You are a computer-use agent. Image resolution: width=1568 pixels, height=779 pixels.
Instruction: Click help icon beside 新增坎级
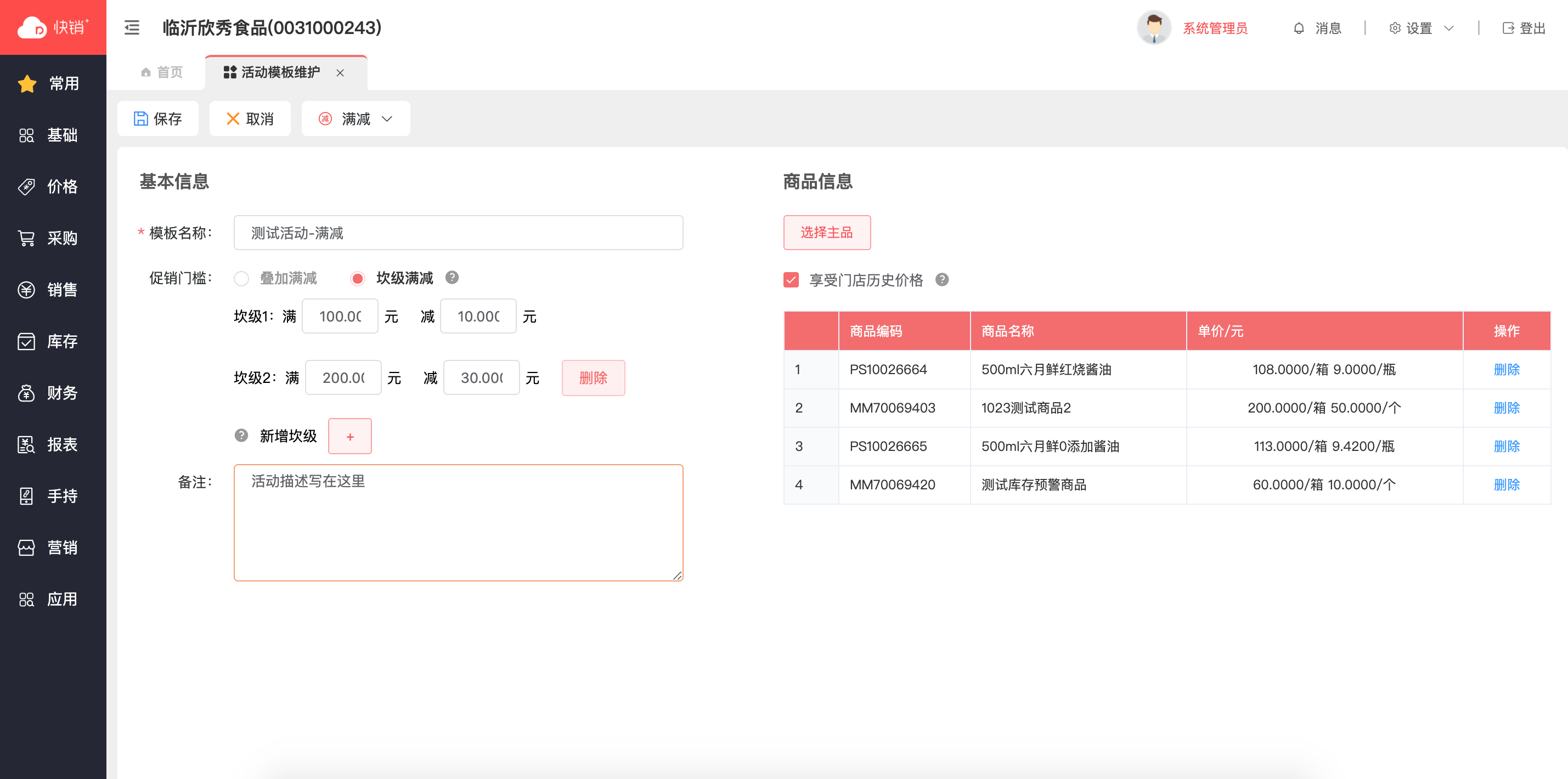(241, 436)
